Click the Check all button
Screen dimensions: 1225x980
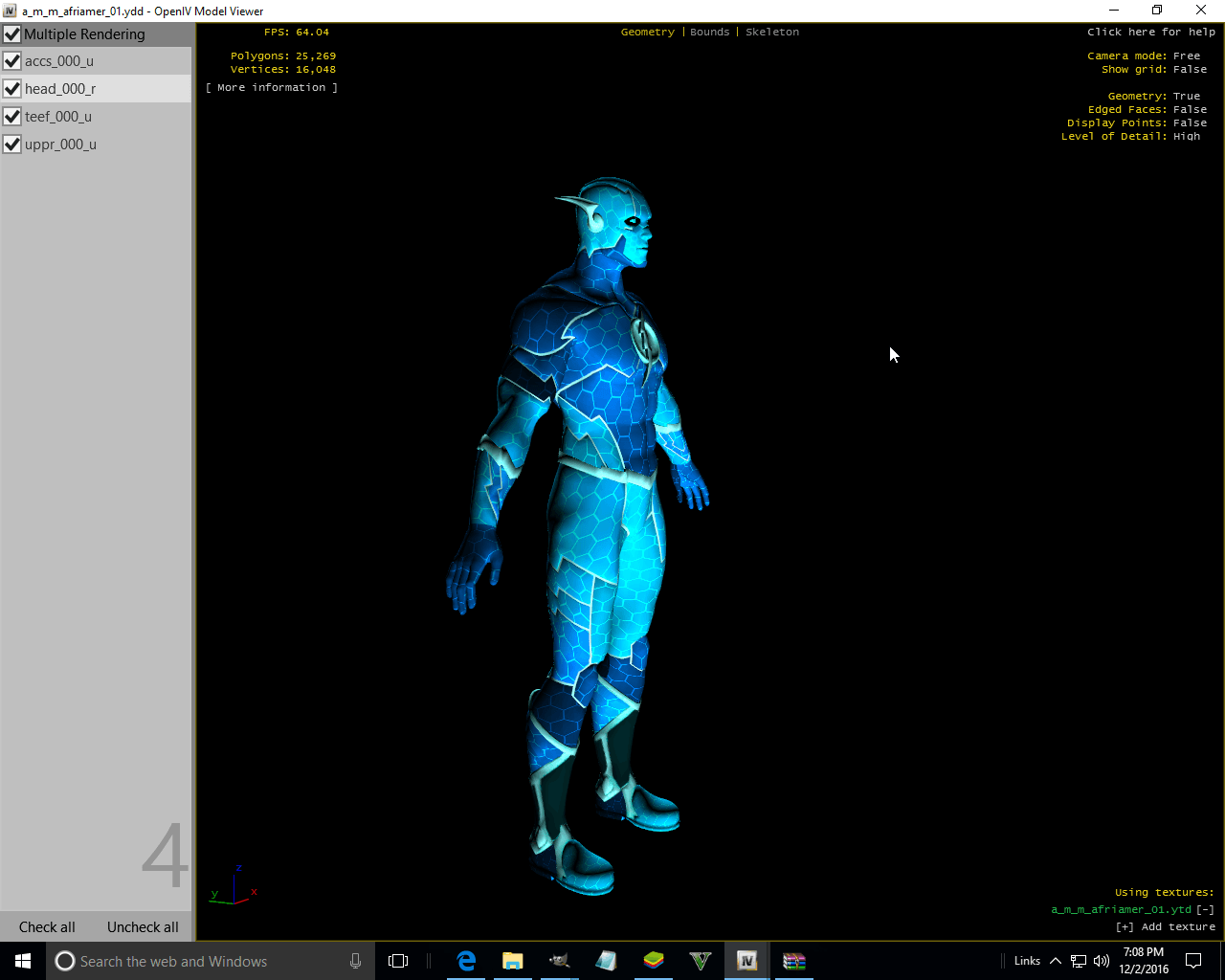click(47, 927)
